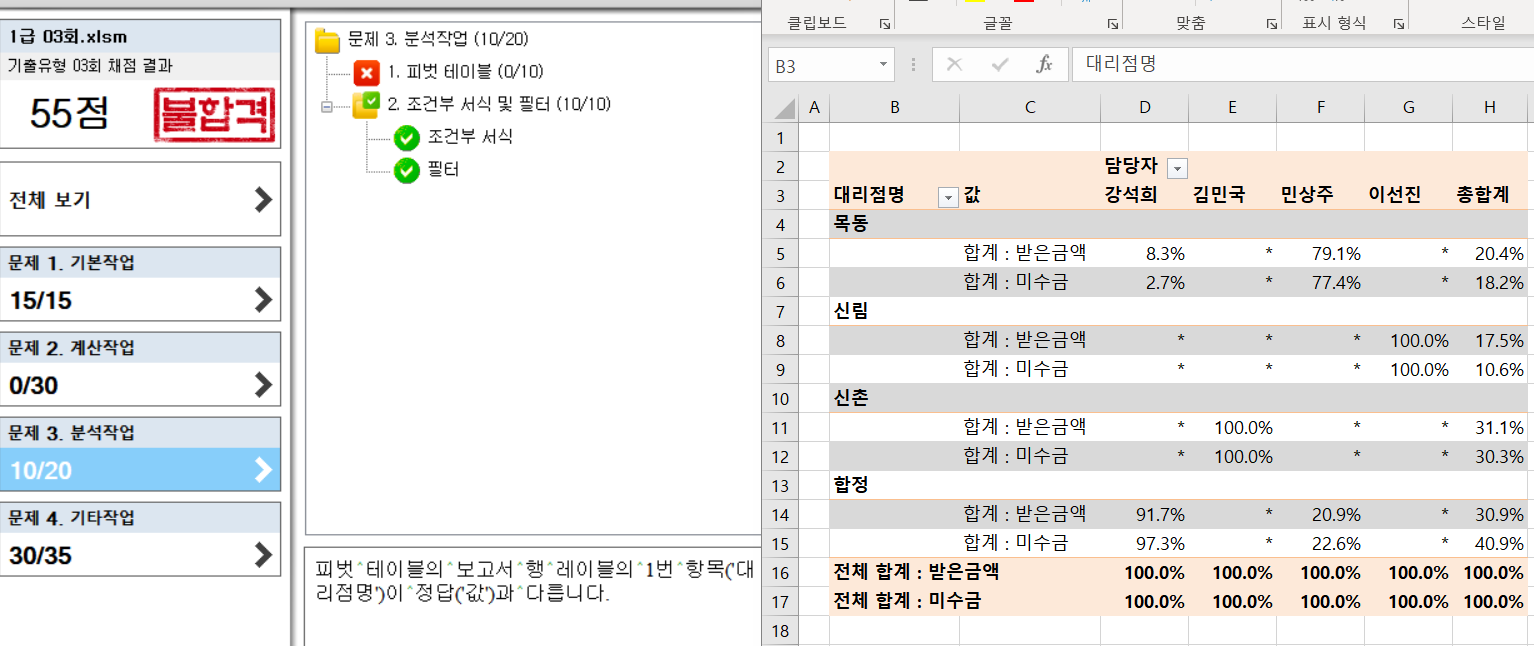Open the 대리점명 row filter dropdown
This screenshot has width=1534, height=646.
pos(947,197)
